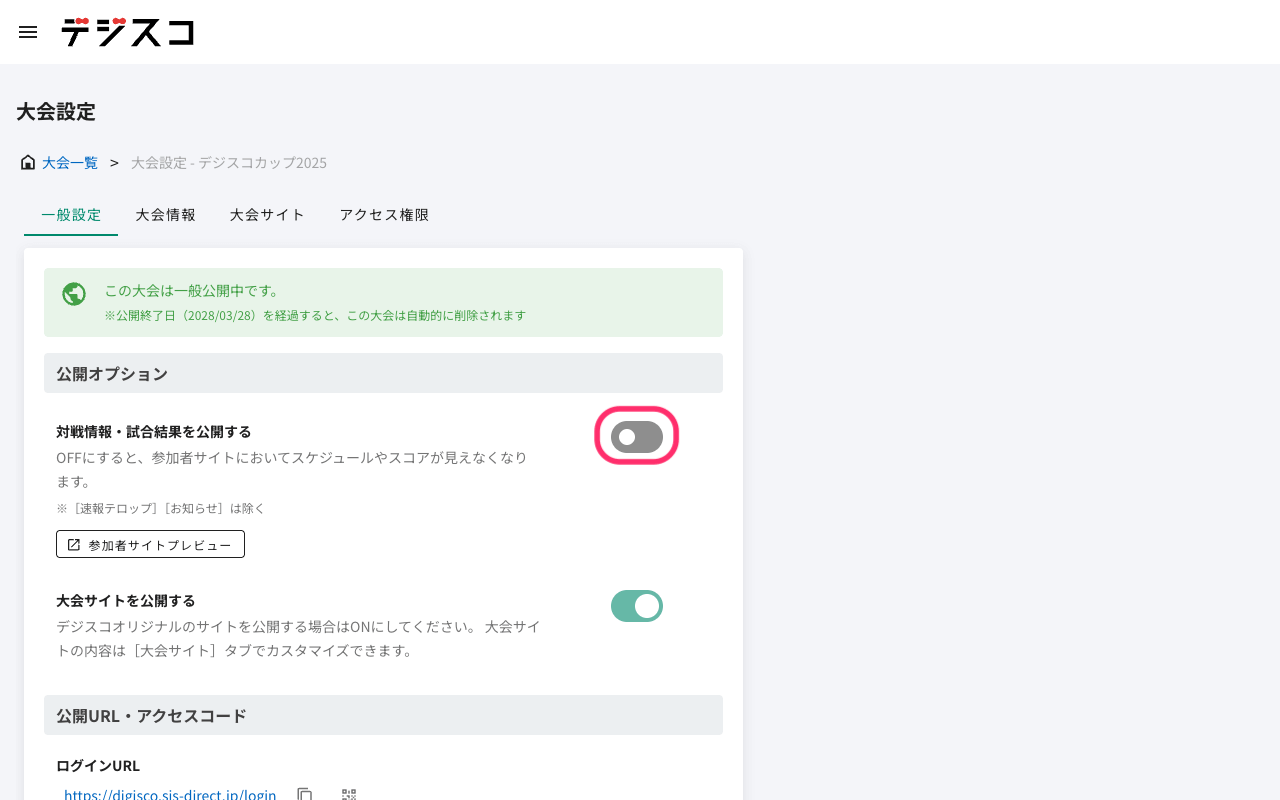Click the home icon in breadcrumb

tap(28, 162)
